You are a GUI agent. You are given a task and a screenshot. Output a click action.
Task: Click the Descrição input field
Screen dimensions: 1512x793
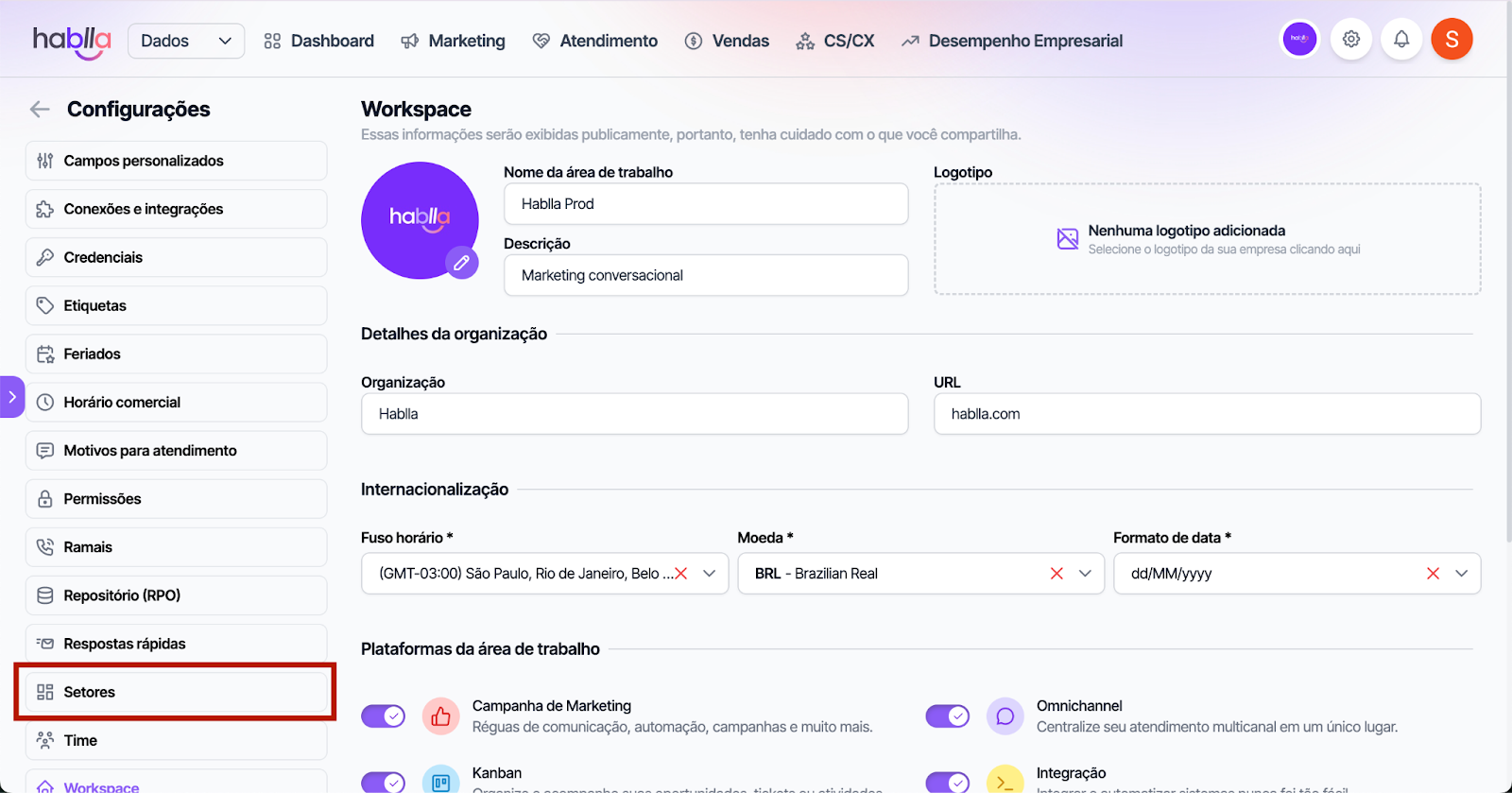click(705, 275)
